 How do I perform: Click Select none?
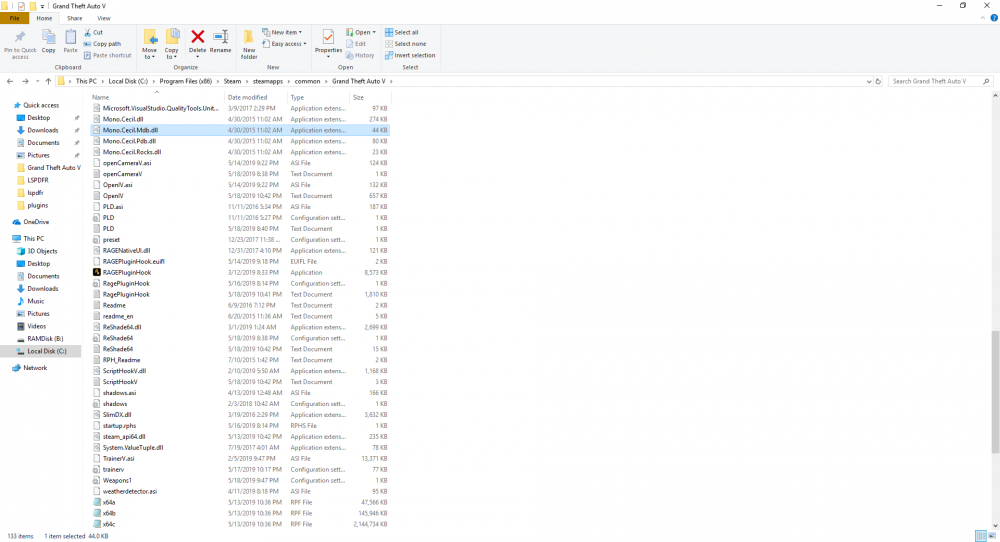click(405, 44)
